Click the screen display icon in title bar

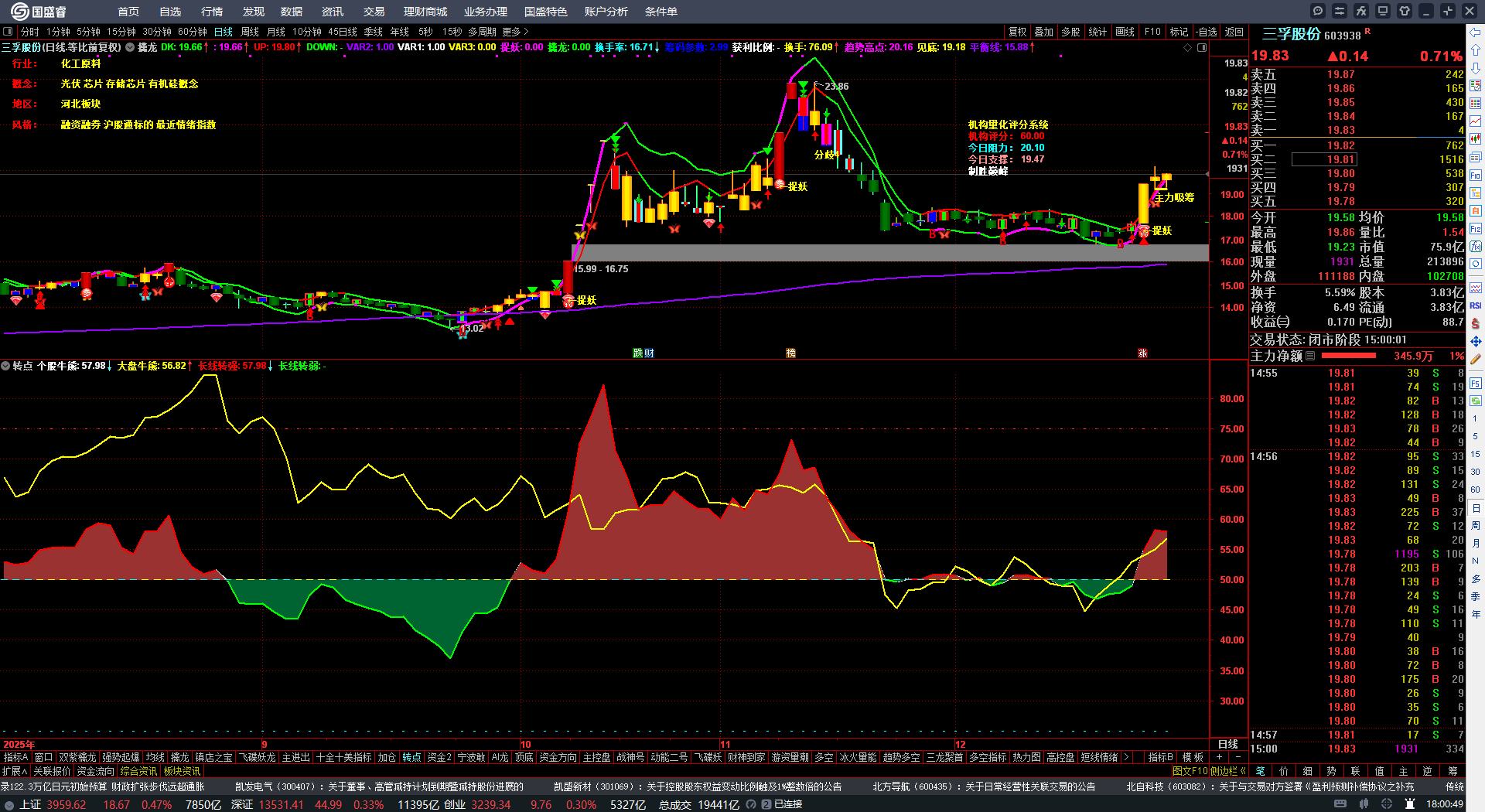(x=1383, y=11)
